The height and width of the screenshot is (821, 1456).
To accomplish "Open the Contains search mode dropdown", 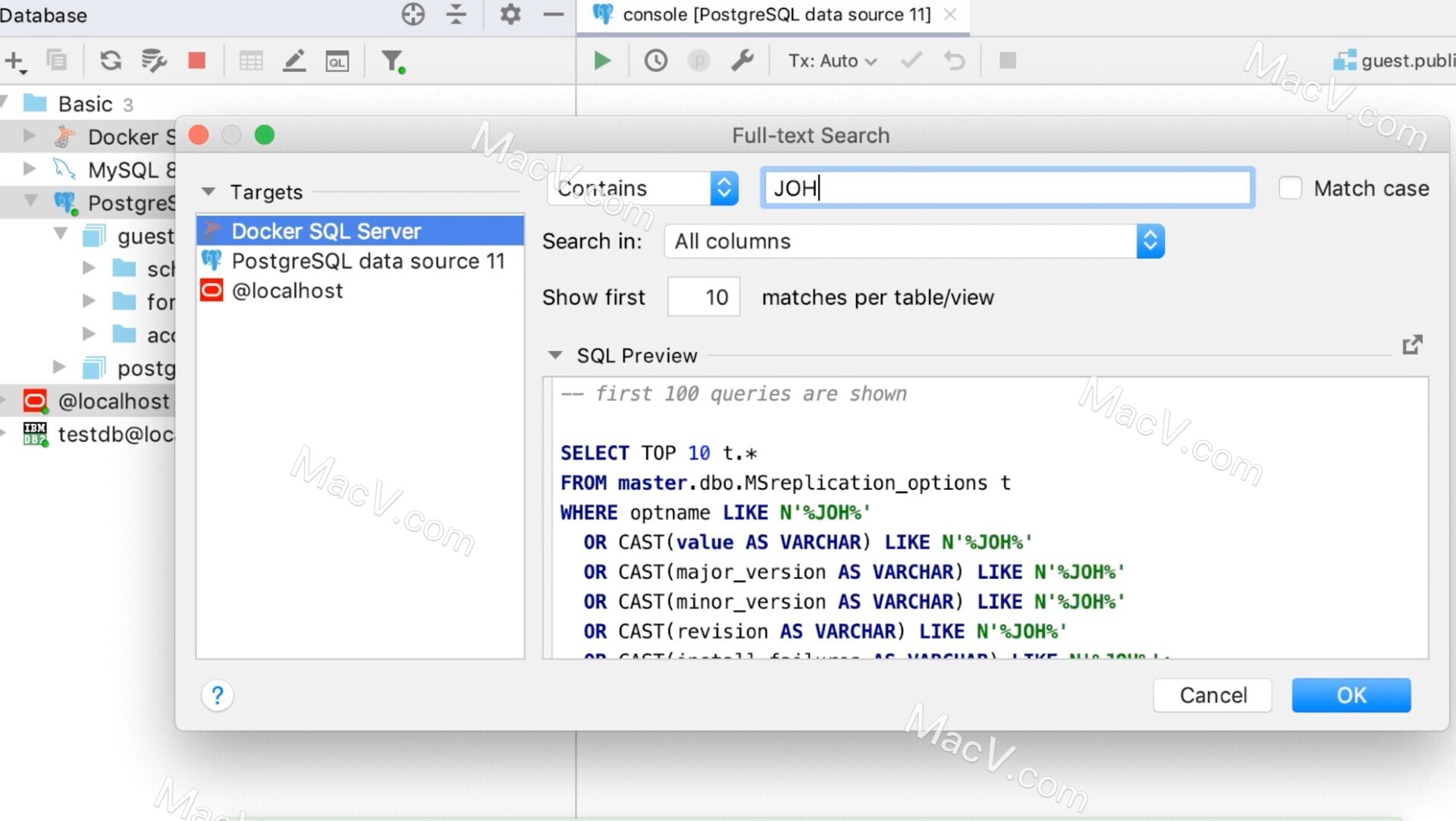I will click(x=643, y=188).
